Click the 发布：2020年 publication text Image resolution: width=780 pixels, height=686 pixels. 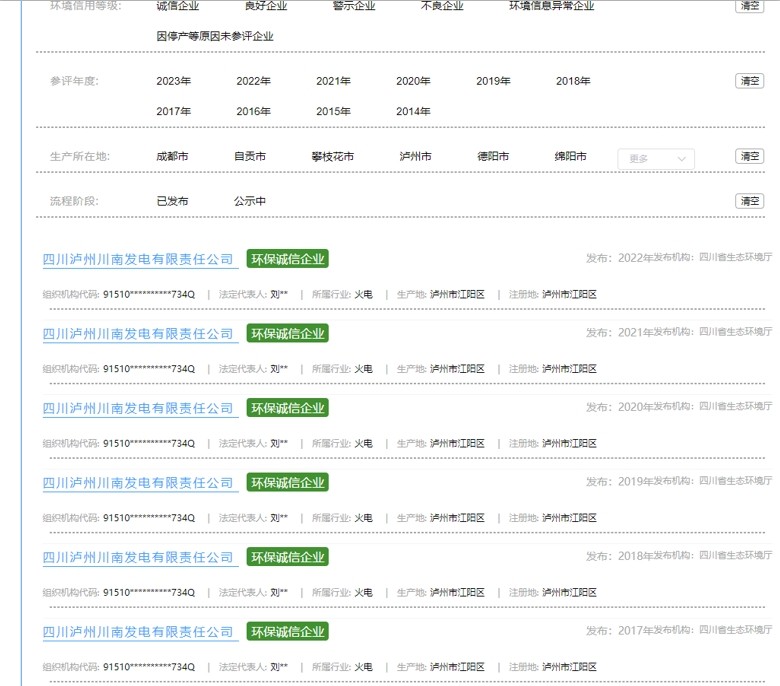click(x=619, y=407)
